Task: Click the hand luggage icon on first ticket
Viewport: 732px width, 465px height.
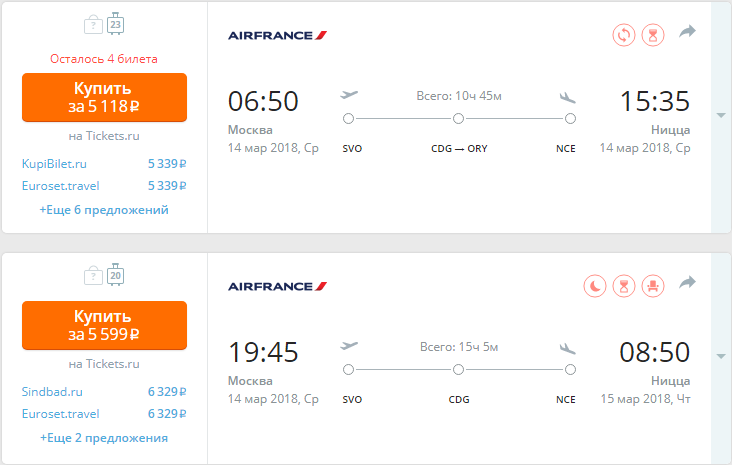Action: [93, 25]
